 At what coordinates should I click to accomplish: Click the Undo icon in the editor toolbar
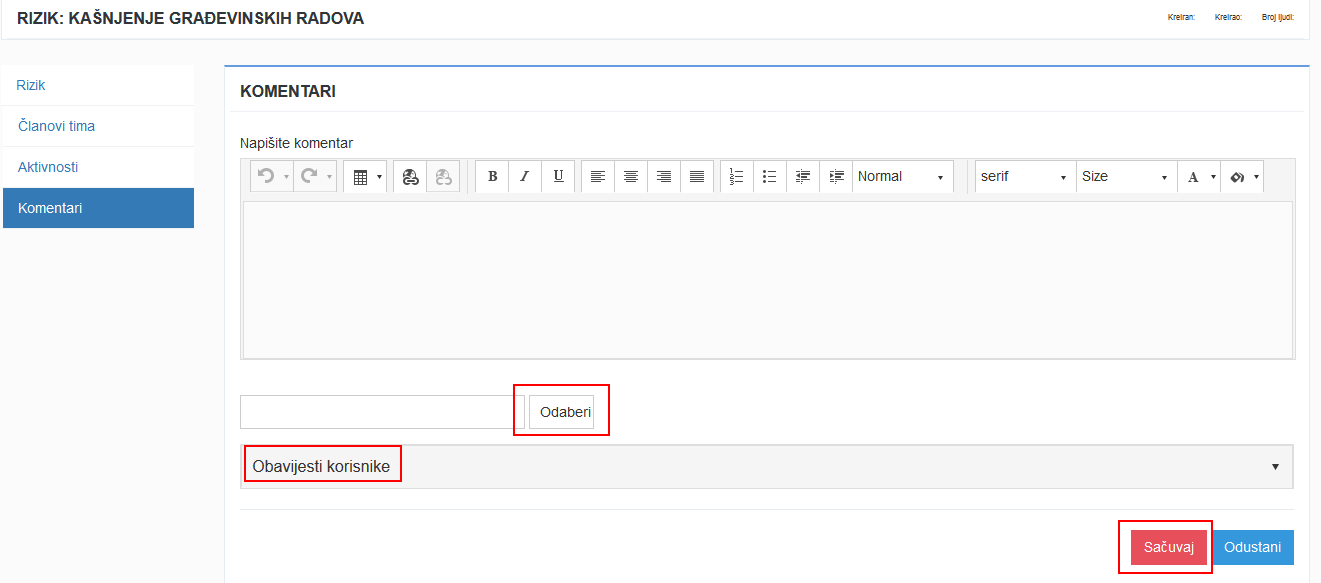pyautogui.click(x=265, y=176)
